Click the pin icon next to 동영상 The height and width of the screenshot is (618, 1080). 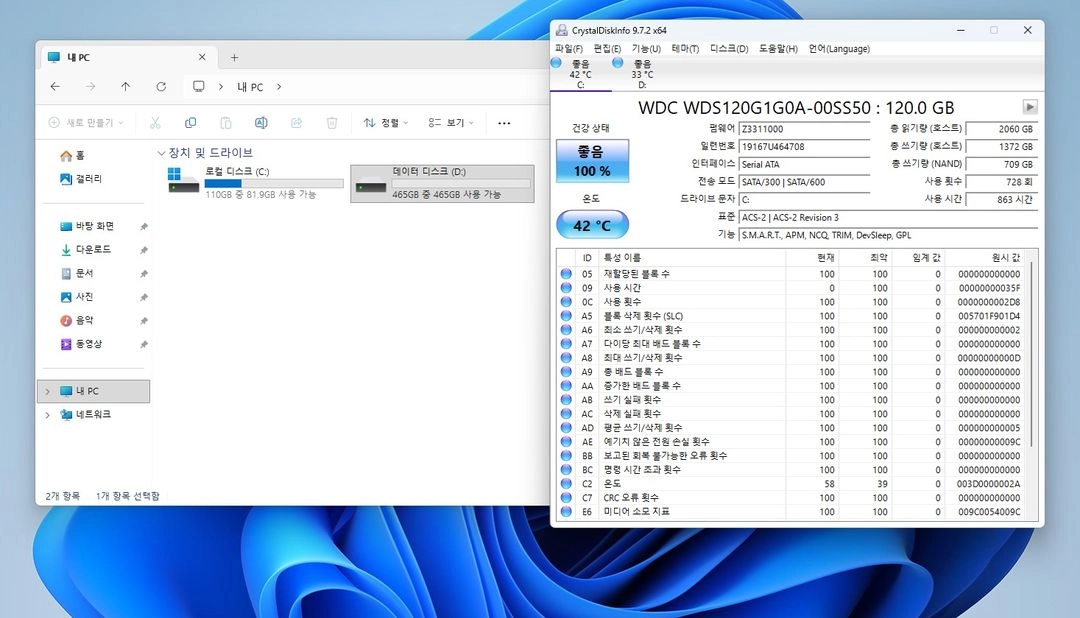[143, 344]
